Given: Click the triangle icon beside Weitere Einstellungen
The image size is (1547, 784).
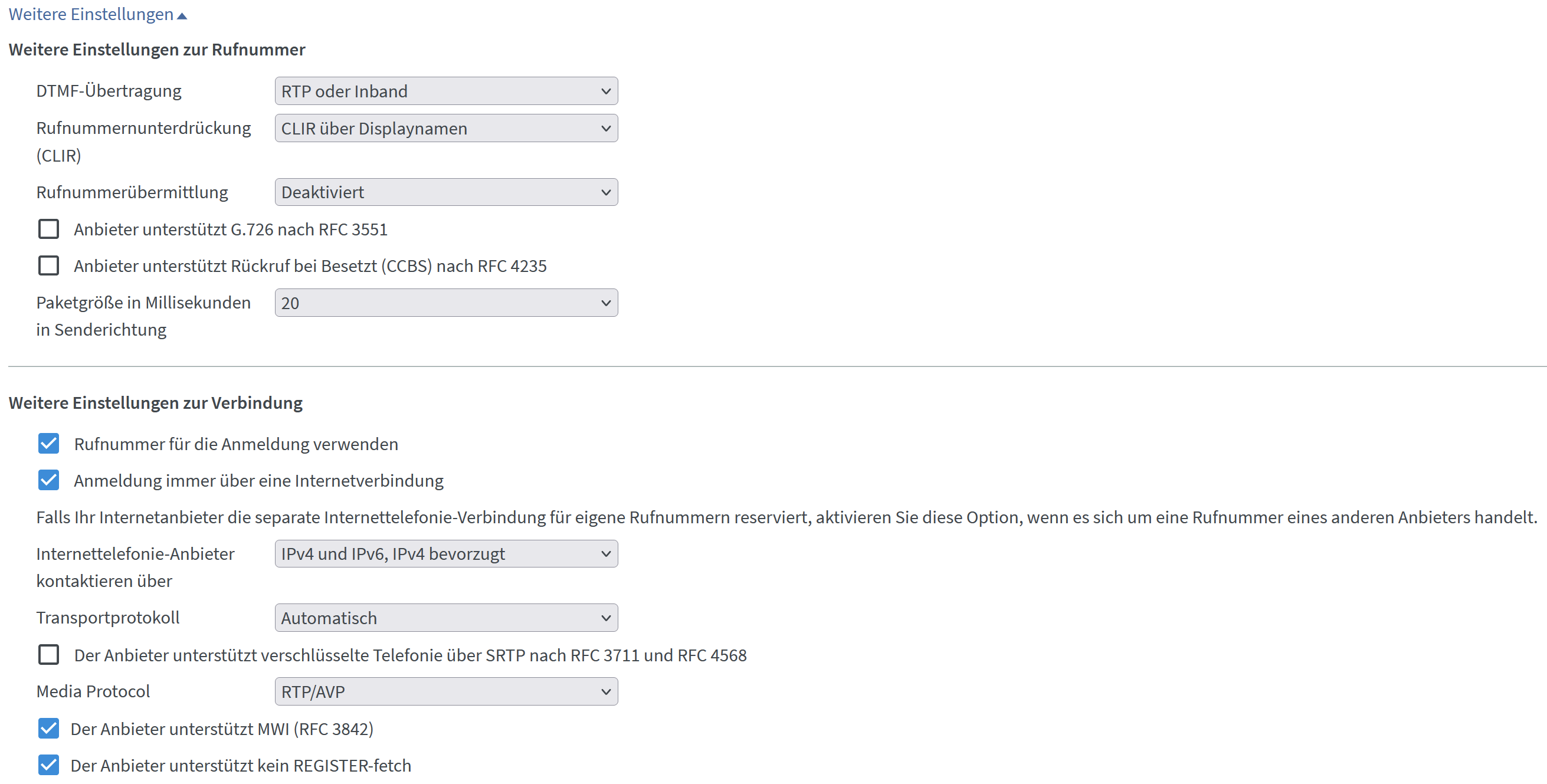Looking at the screenshot, I should (x=182, y=16).
